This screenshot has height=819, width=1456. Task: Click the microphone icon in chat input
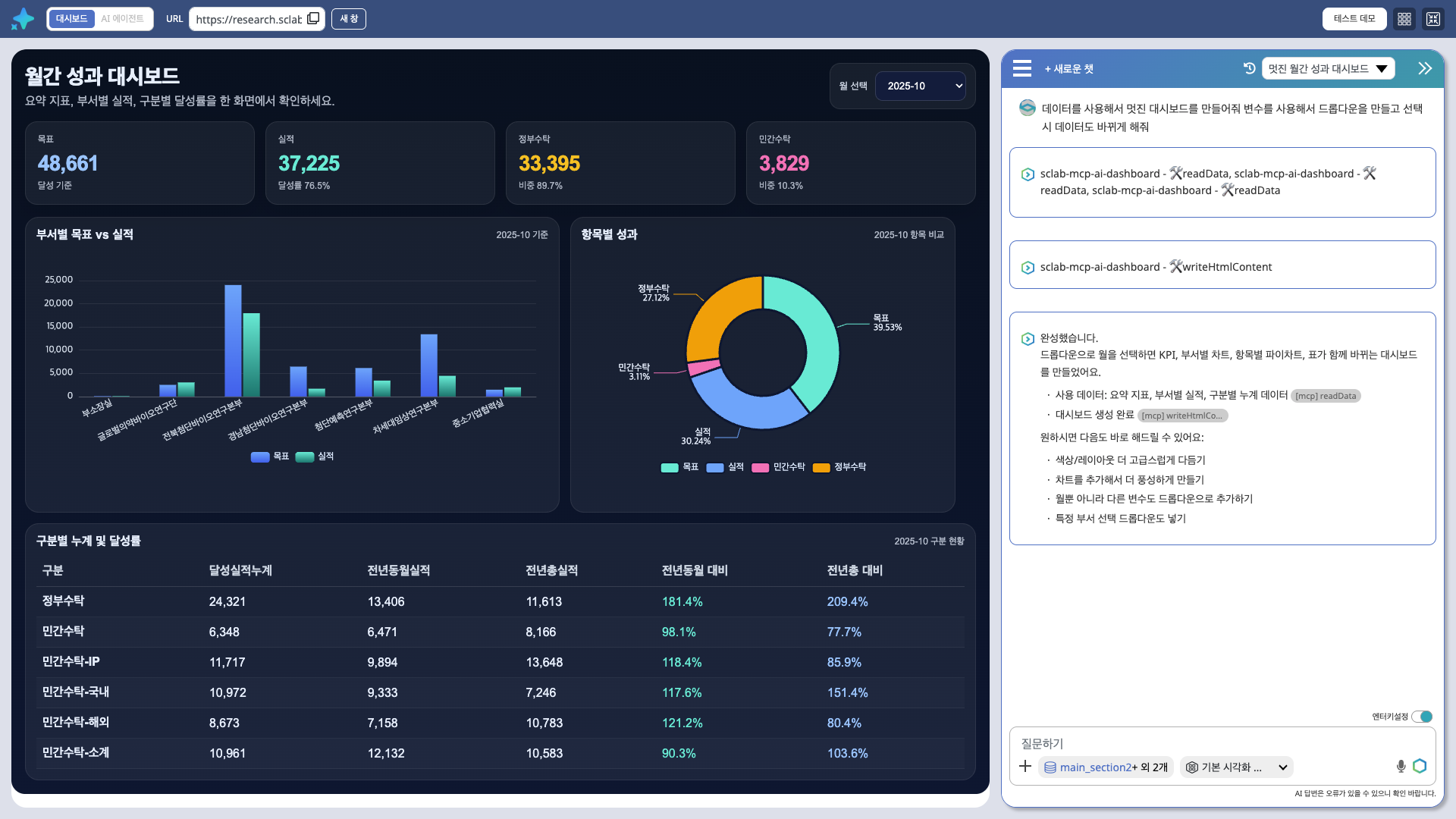pos(1401,767)
